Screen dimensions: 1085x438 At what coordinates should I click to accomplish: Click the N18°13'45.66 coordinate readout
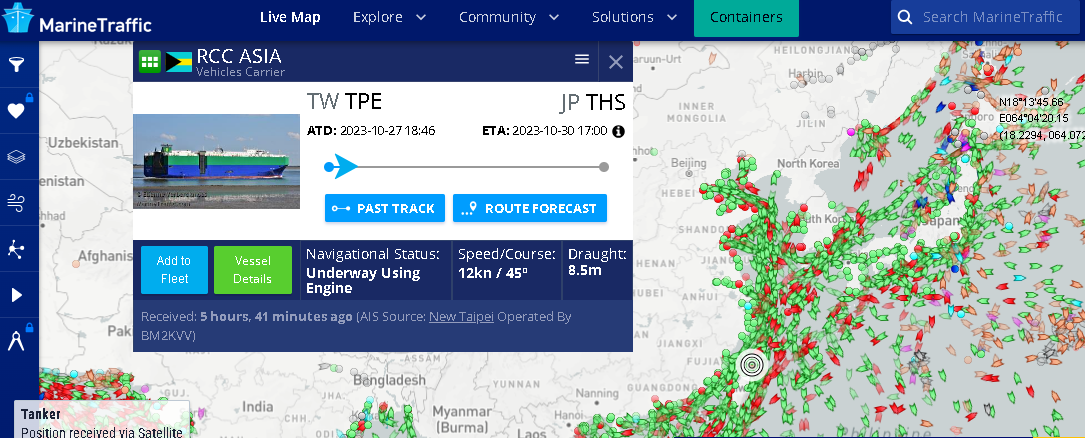tap(1031, 102)
